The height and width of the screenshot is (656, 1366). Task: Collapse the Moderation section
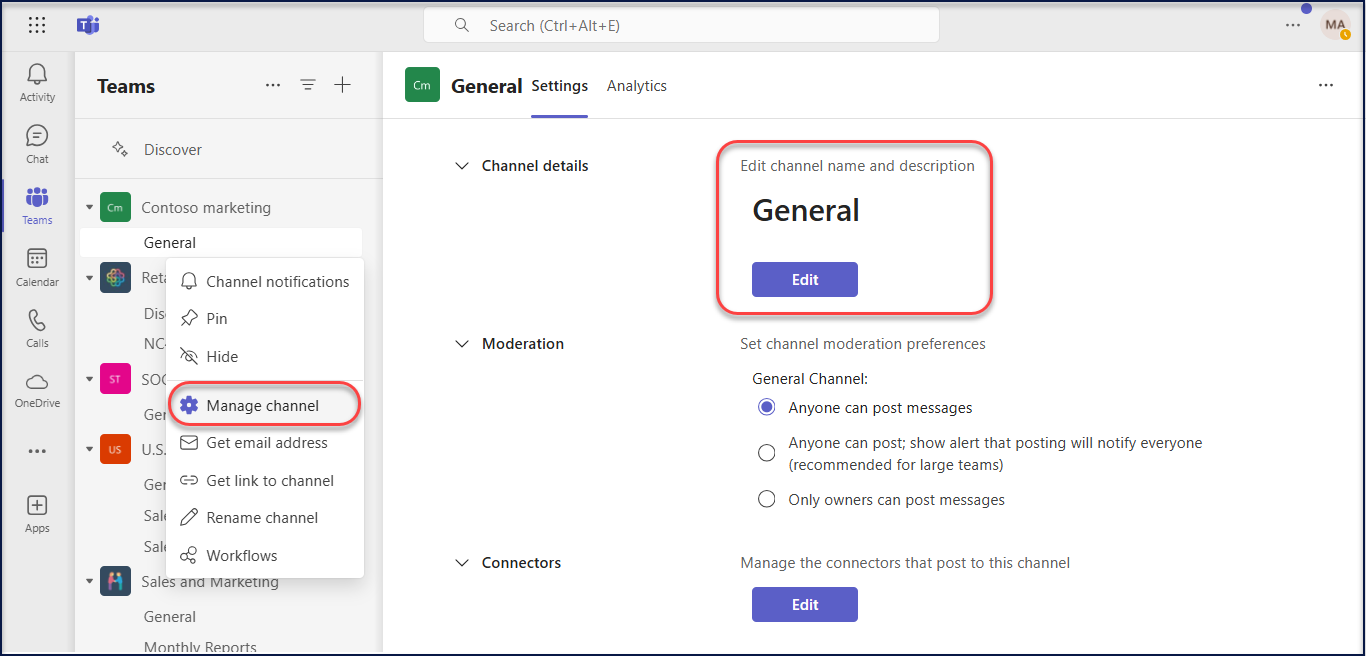[x=462, y=344]
